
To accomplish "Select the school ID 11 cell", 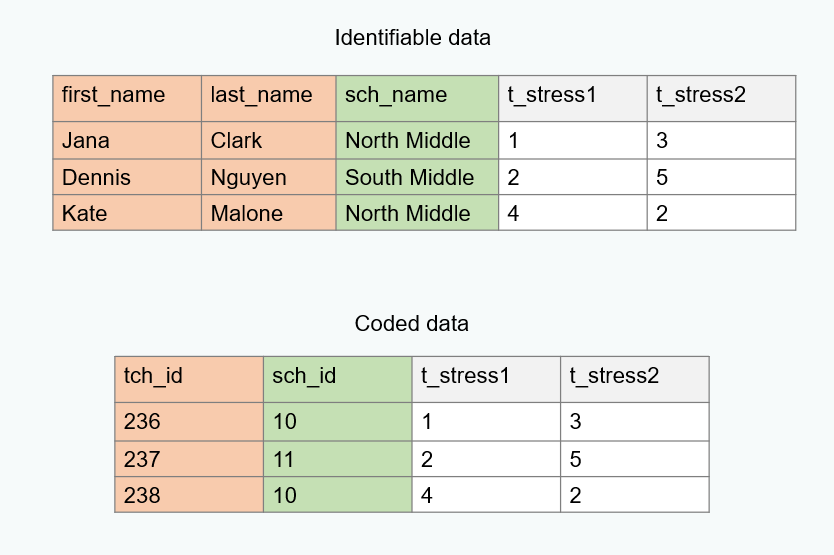I will click(x=337, y=460).
